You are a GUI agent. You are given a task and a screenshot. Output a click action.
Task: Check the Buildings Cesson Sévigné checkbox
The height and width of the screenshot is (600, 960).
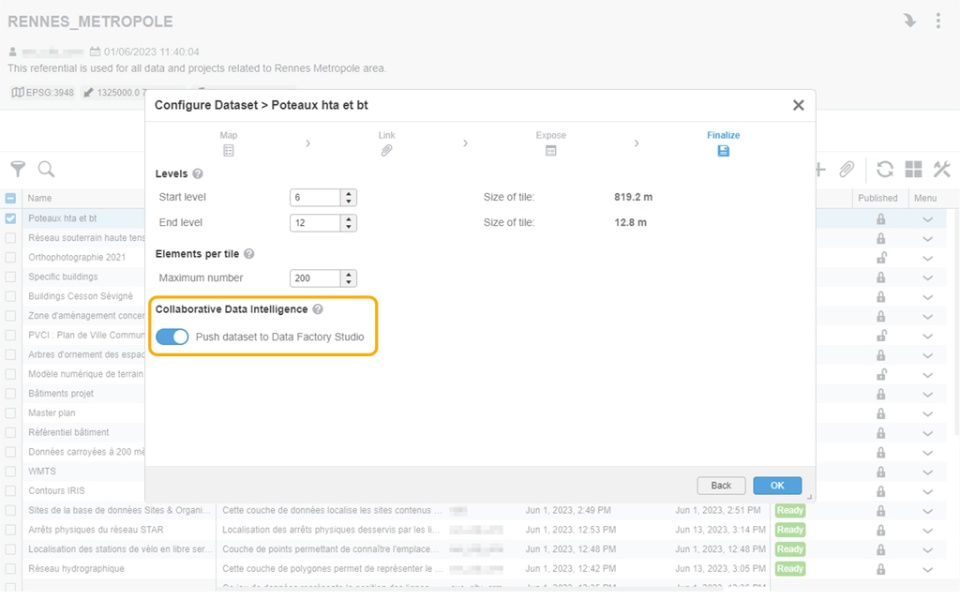(10, 296)
